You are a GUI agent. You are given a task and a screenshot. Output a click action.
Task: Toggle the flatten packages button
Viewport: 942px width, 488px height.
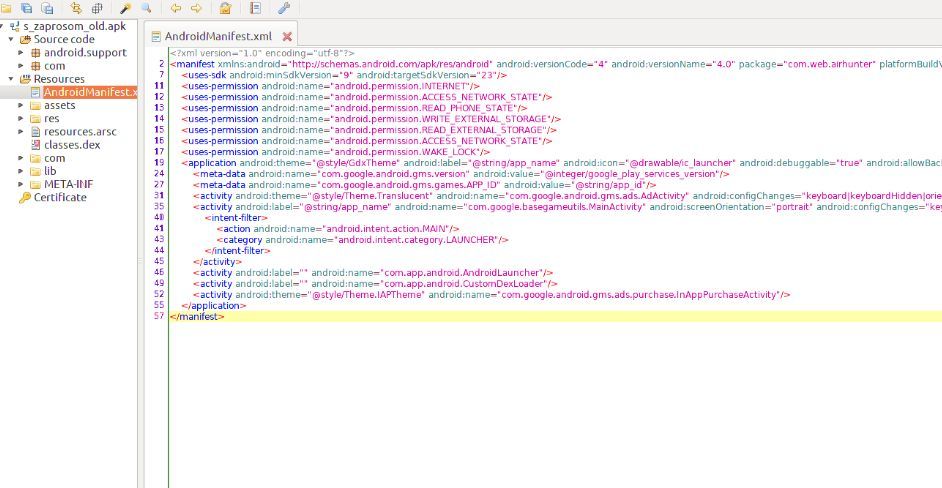click(x=97, y=8)
